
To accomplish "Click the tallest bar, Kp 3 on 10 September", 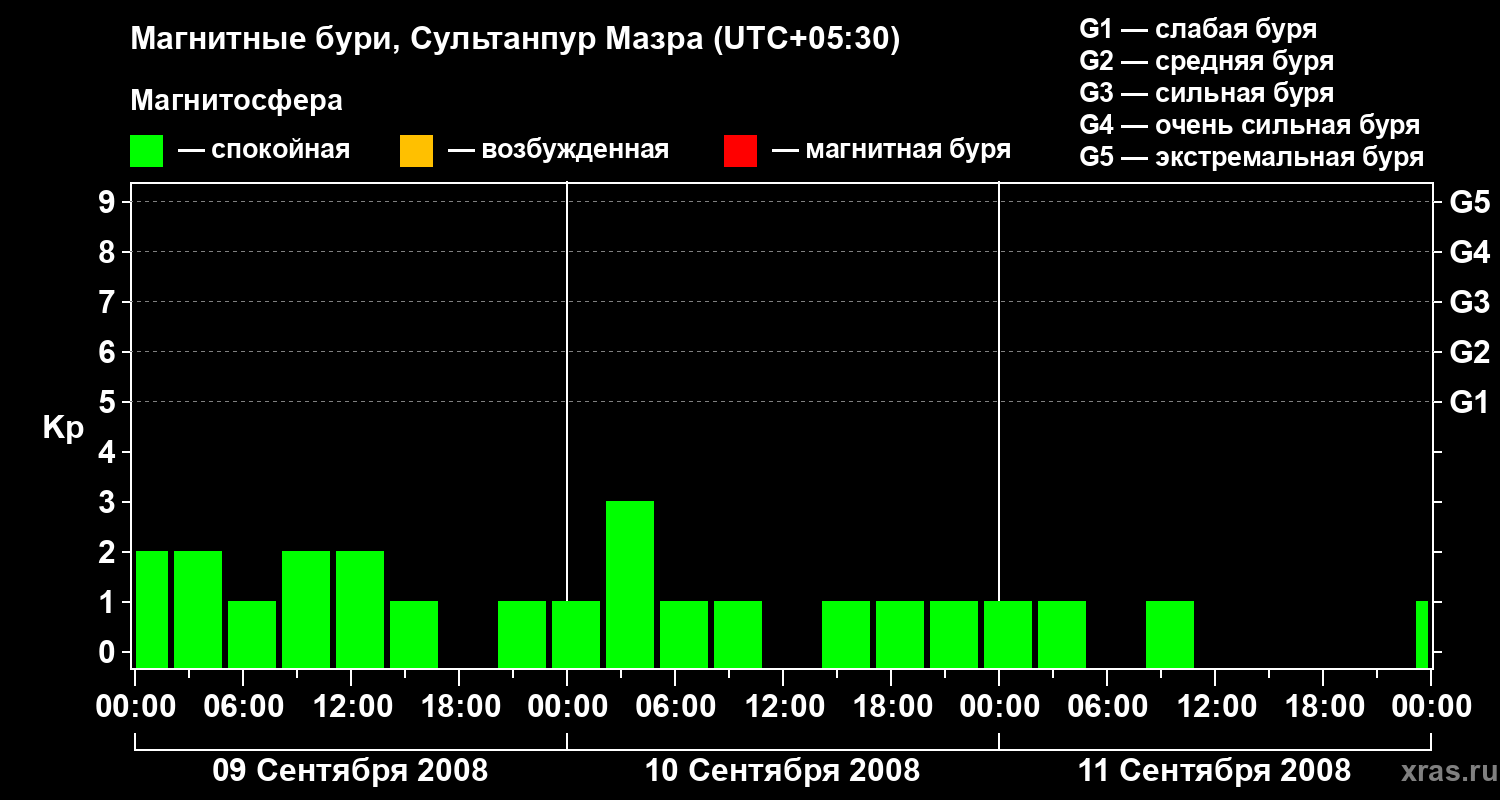I will point(630,584).
